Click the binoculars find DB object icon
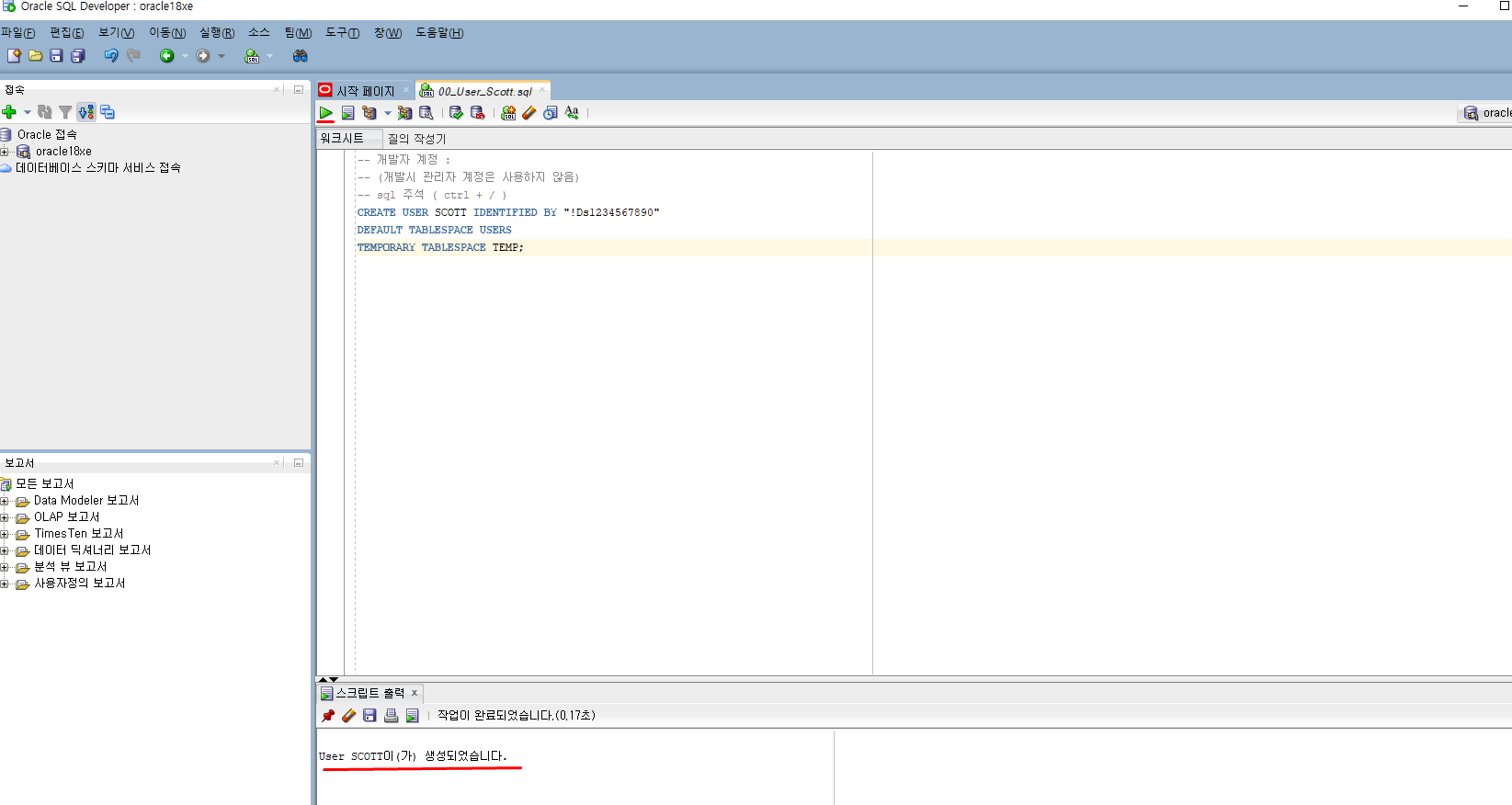This screenshot has height=805, width=1512. (300, 56)
